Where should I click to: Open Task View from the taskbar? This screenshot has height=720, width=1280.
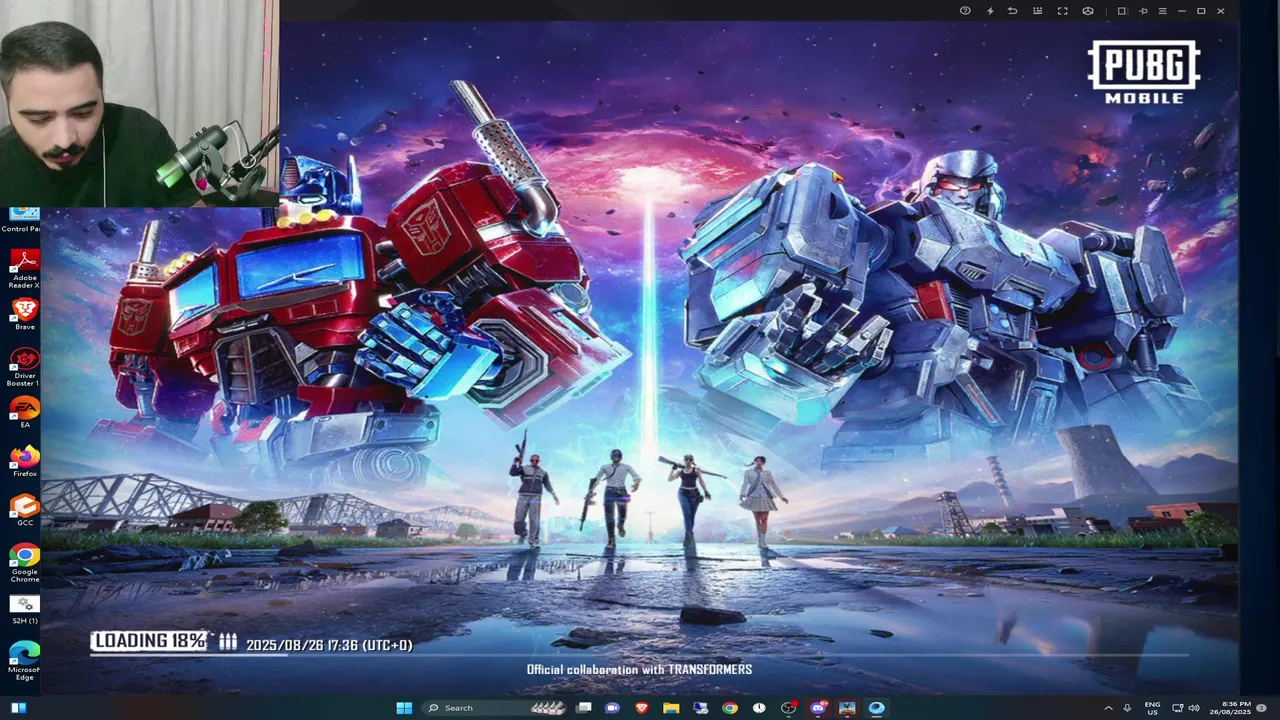pos(584,708)
